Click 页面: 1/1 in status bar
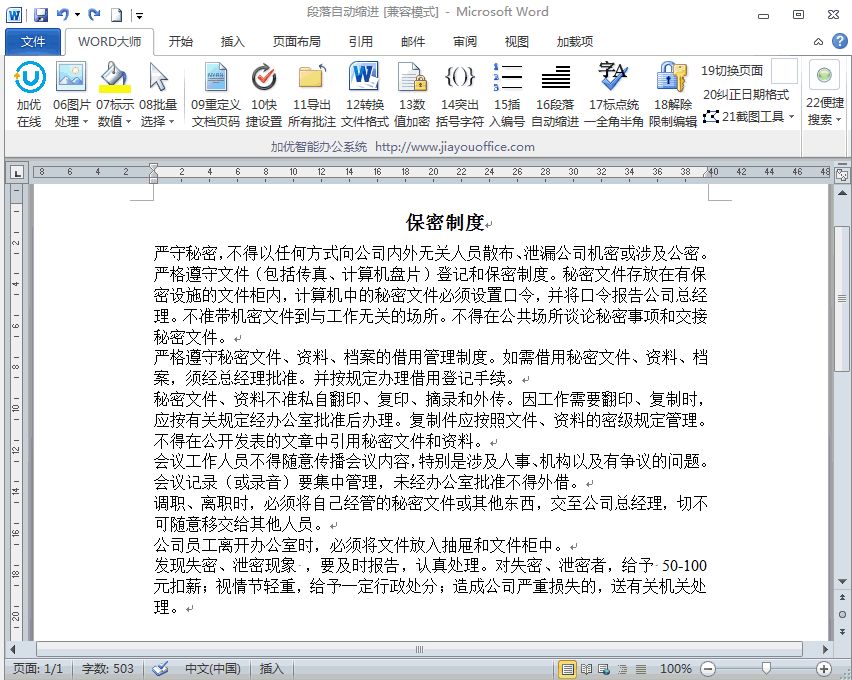 37,669
